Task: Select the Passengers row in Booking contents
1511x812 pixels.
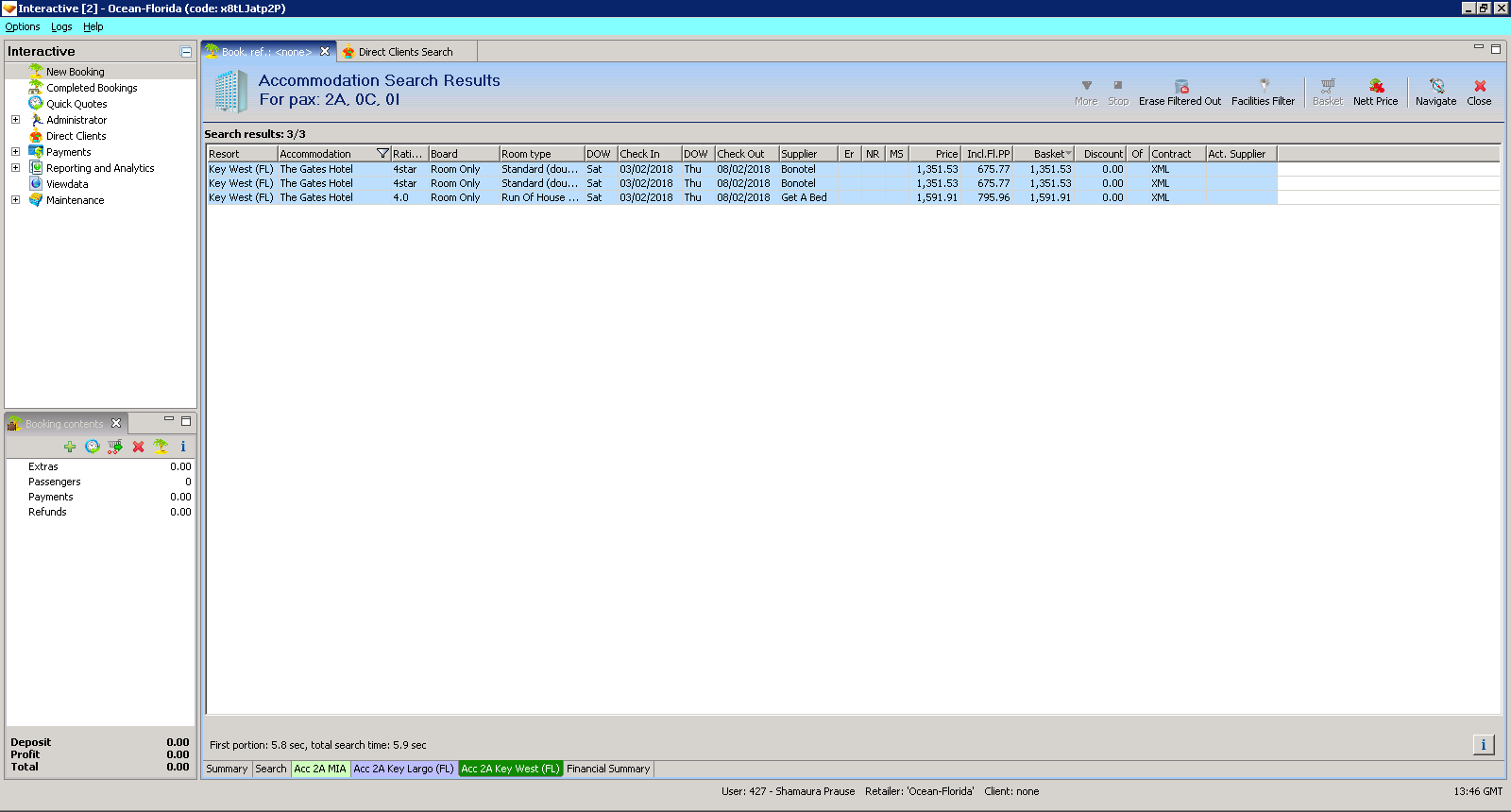Action: (x=101, y=482)
